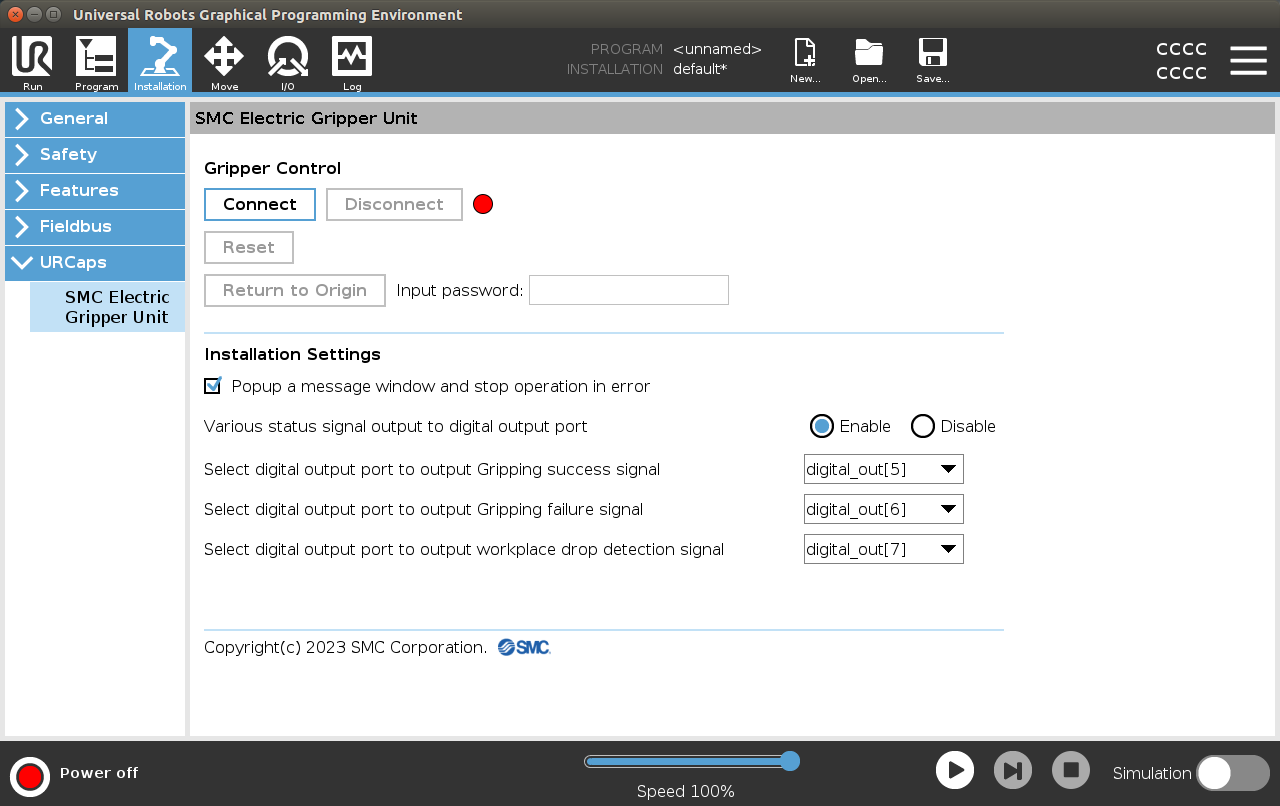The image size is (1280, 806).
Task: Open the Run tab icon
Action: point(32,60)
